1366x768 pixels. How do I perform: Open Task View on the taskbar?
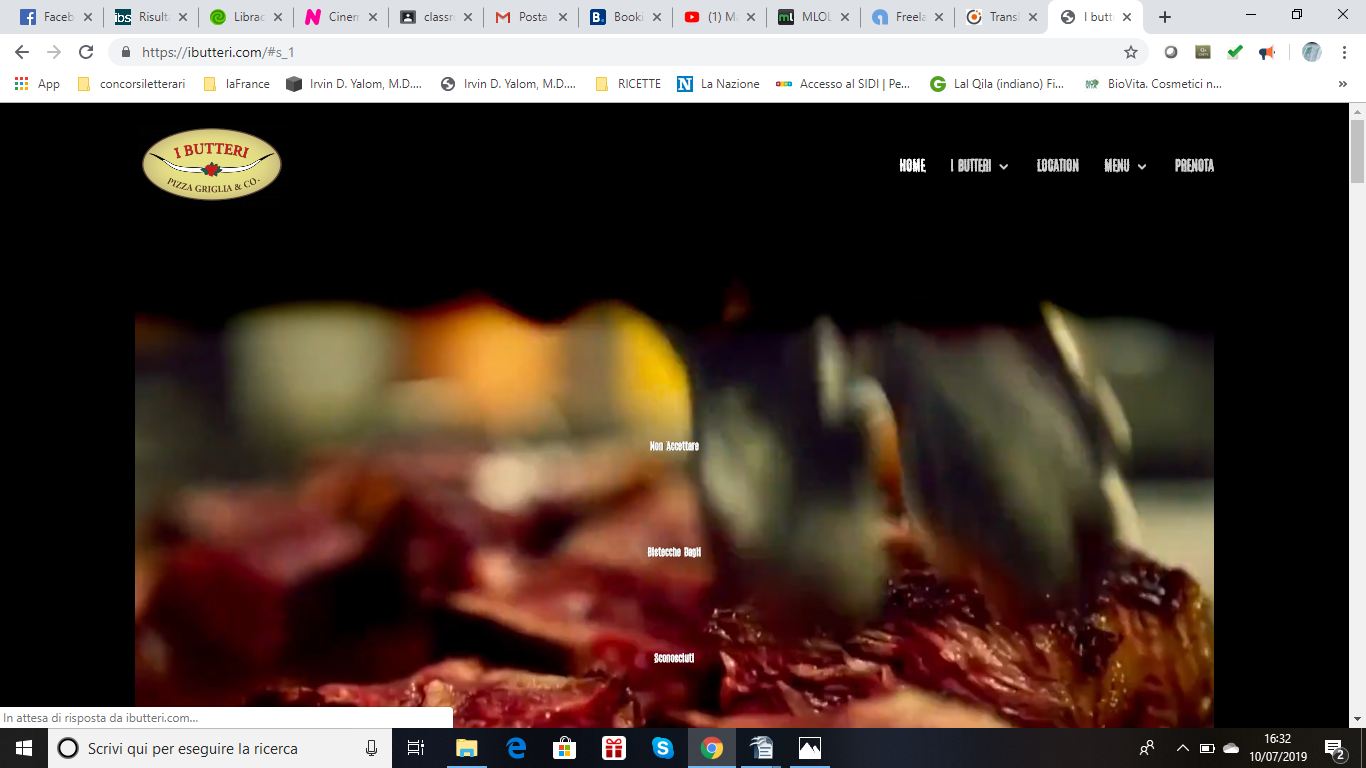(x=416, y=748)
